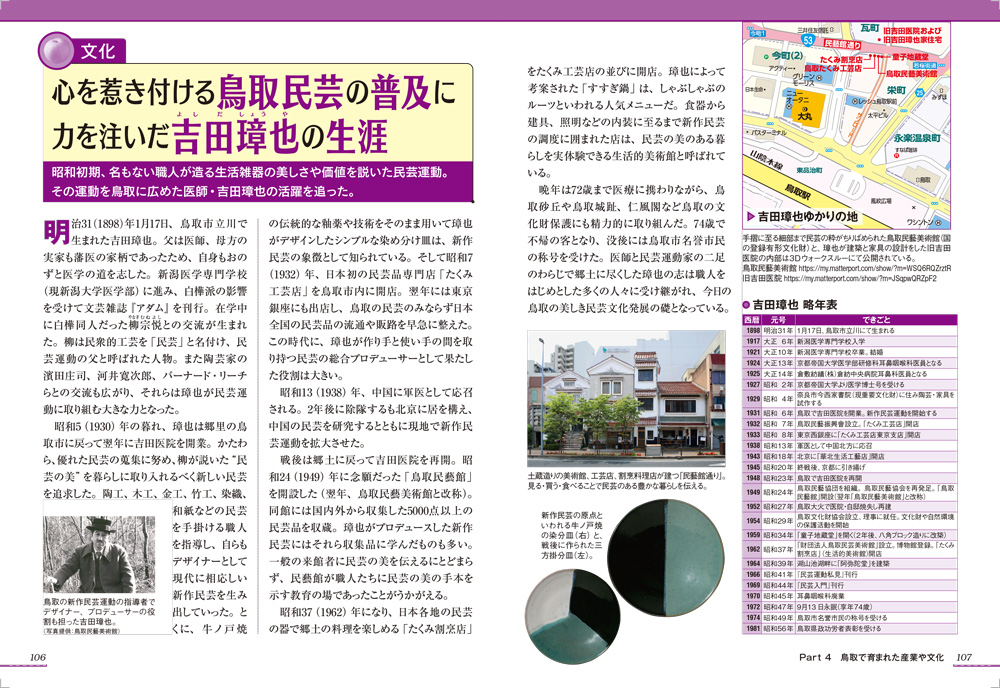Click the 山陰本線 railway label on the map

[x=766, y=159]
